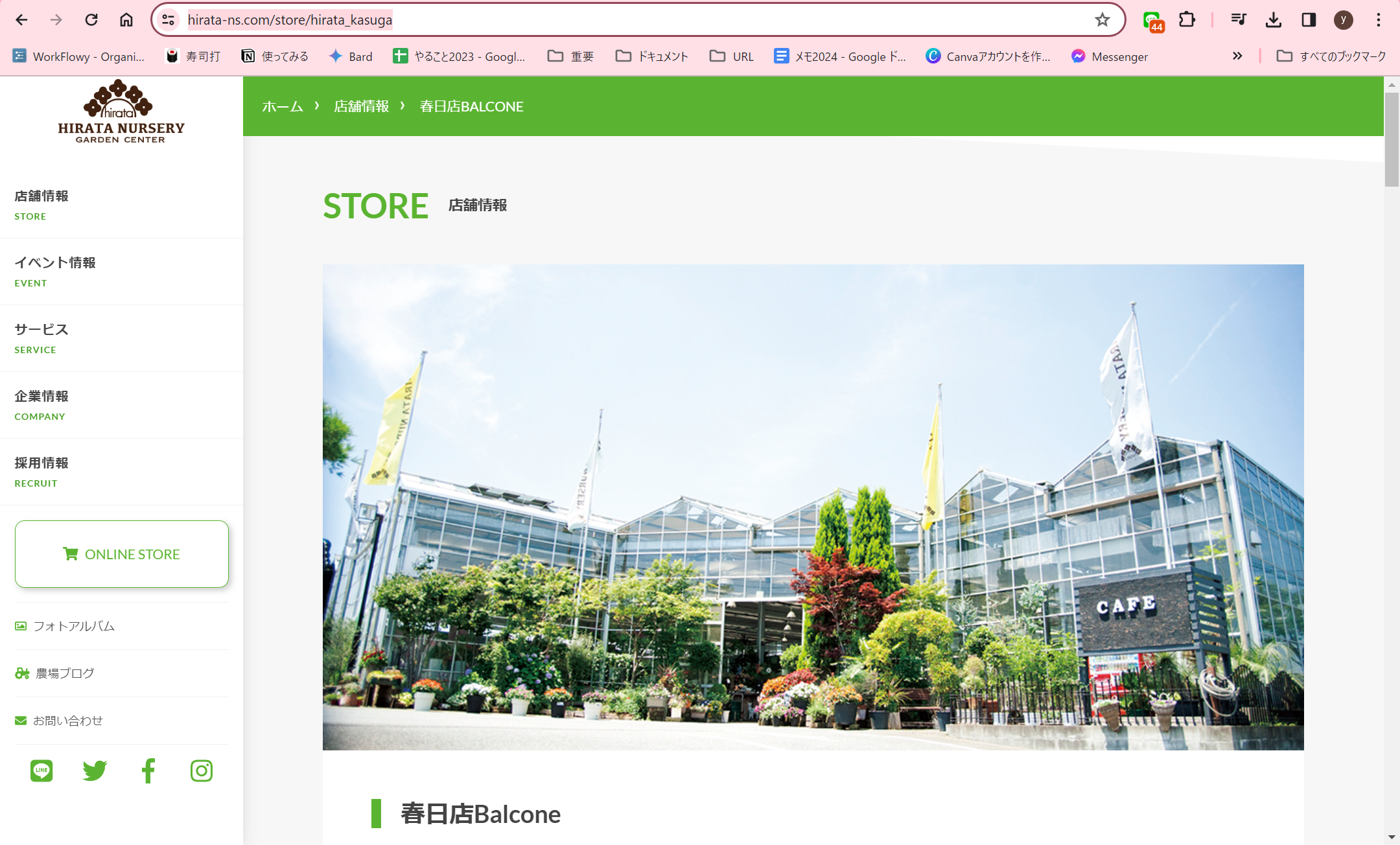The image size is (1400, 845).
Task: Go to the browser home page
Action: coord(126,20)
